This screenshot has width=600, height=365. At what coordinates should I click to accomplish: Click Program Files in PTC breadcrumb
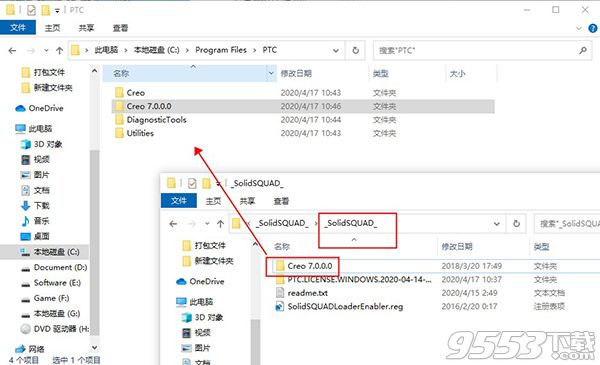[x=221, y=50]
